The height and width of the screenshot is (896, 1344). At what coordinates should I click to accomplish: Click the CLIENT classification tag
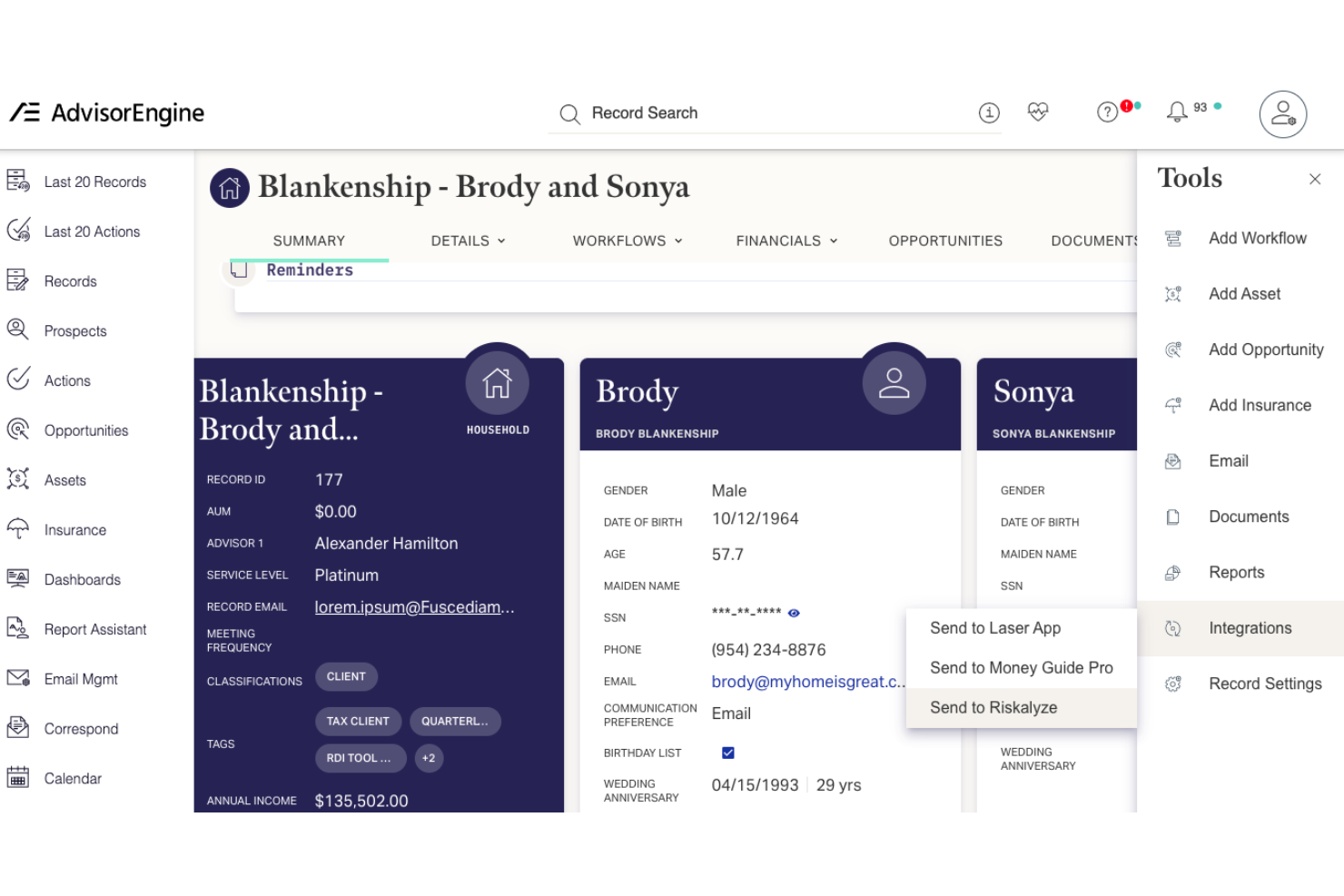(346, 676)
